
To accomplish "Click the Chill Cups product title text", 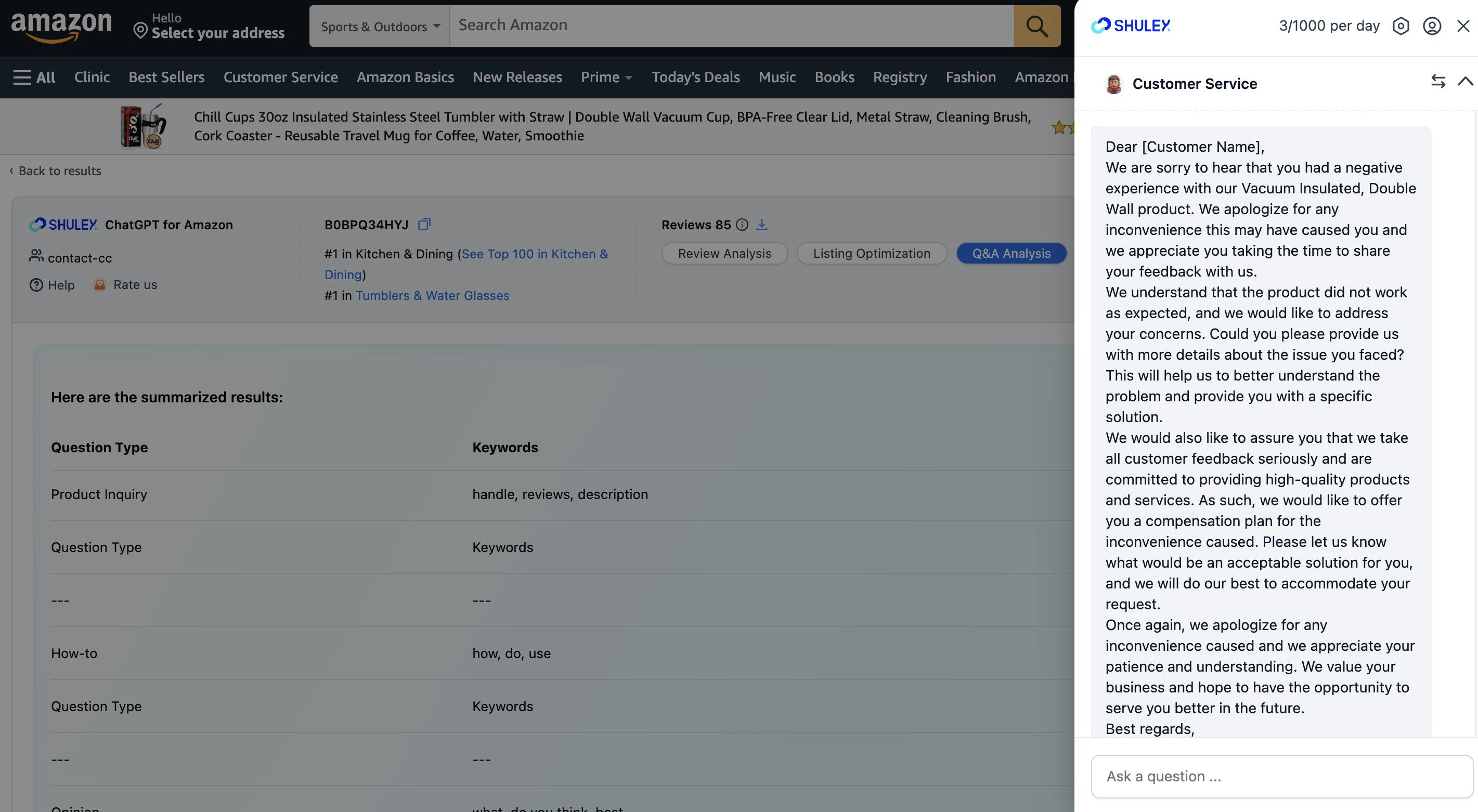I will tap(612, 126).
